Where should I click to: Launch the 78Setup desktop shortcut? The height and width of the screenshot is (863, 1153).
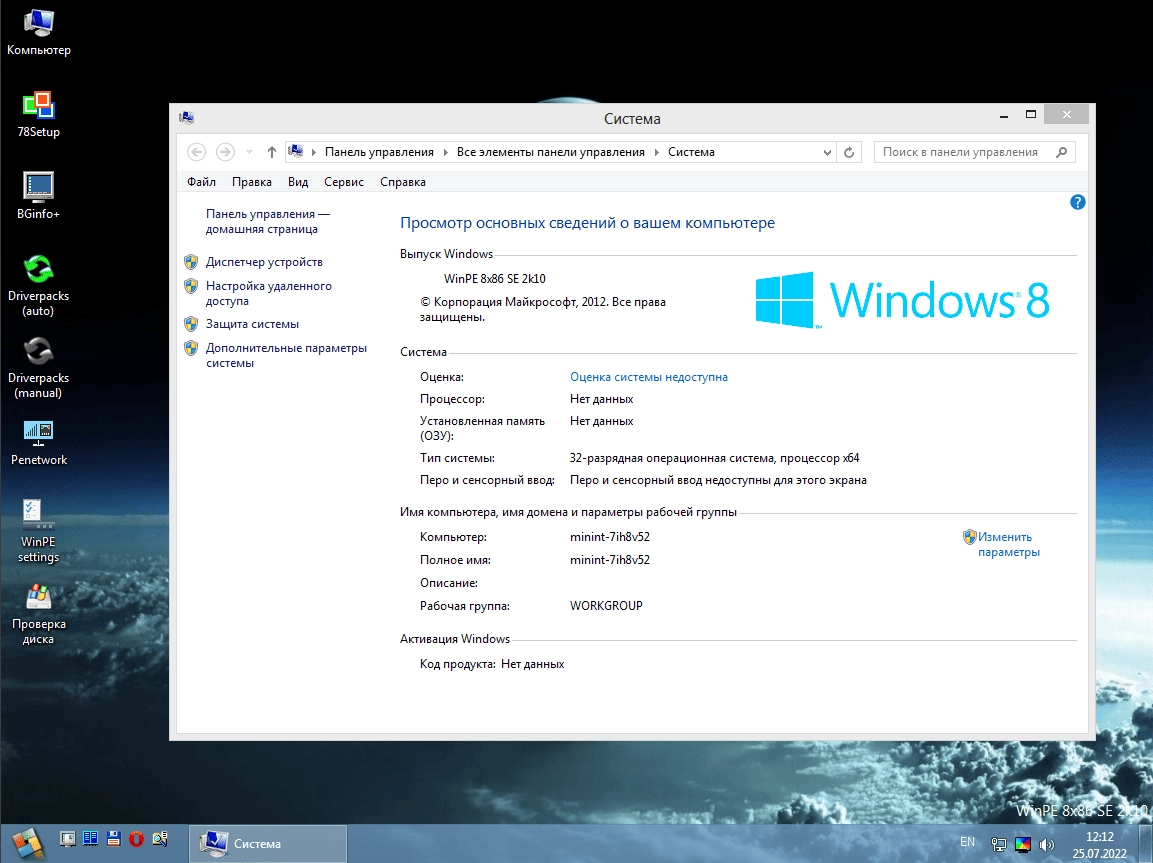pyautogui.click(x=38, y=115)
